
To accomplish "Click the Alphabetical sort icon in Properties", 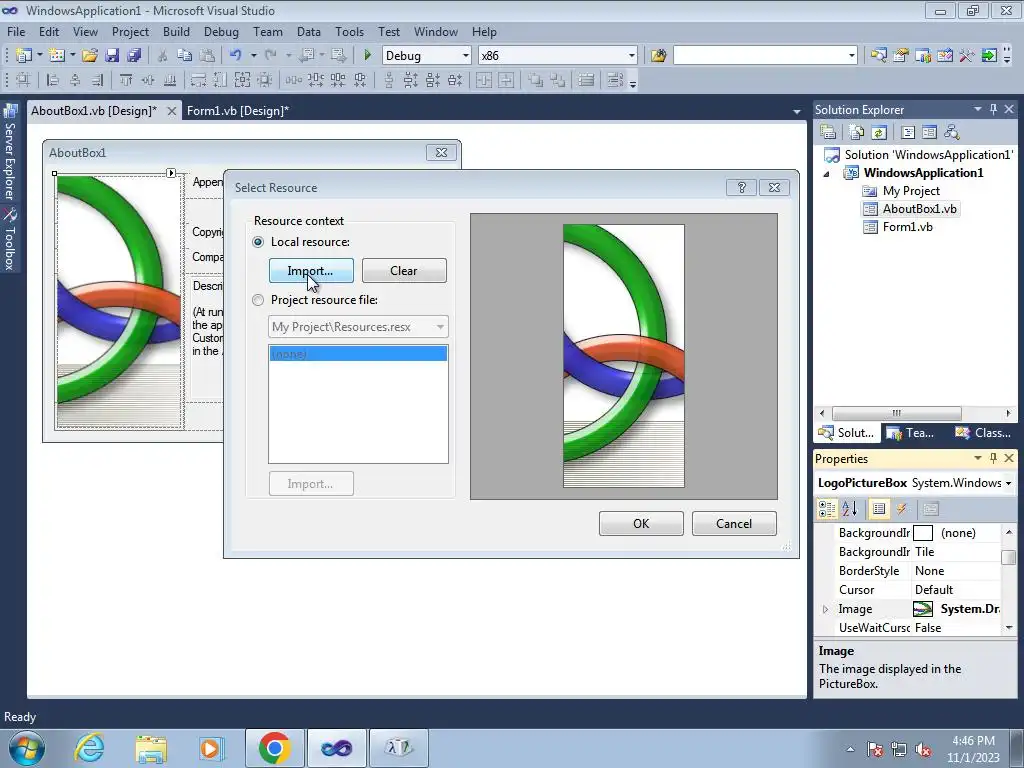I will click(849, 509).
